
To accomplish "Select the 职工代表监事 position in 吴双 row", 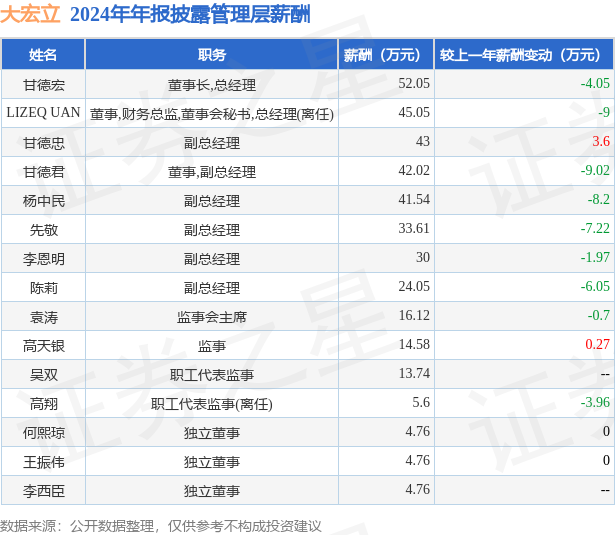I will pos(212,375).
